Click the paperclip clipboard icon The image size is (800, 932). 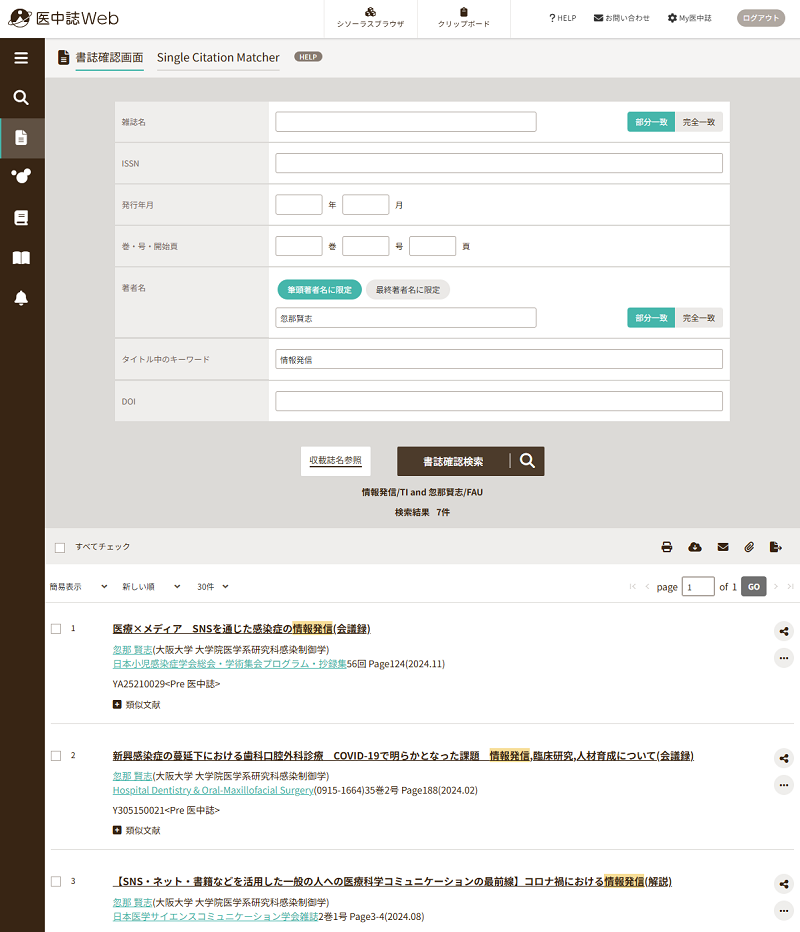tap(749, 547)
